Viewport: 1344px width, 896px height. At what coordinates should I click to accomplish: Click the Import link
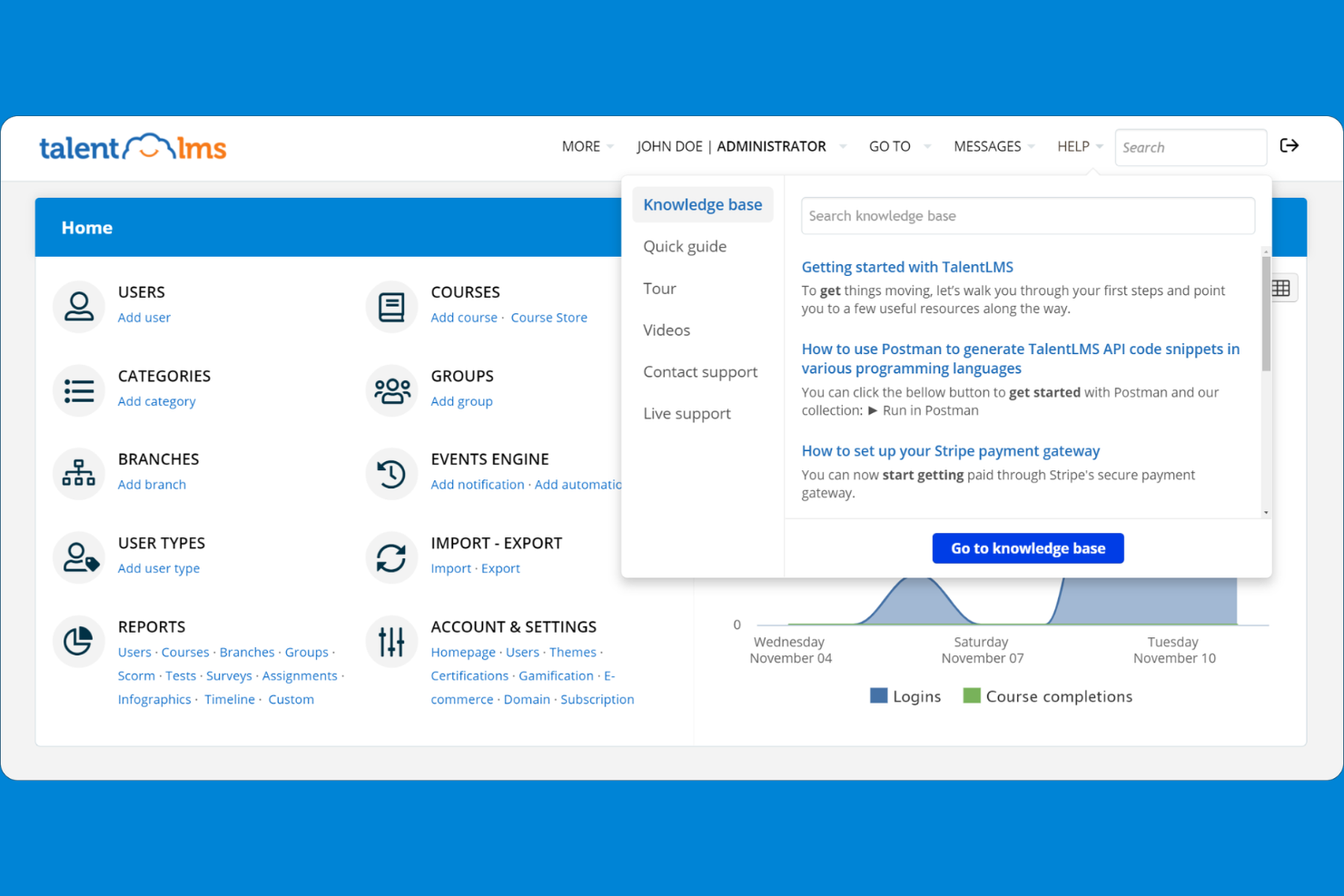pyautogui.click(x=450, y=568)
